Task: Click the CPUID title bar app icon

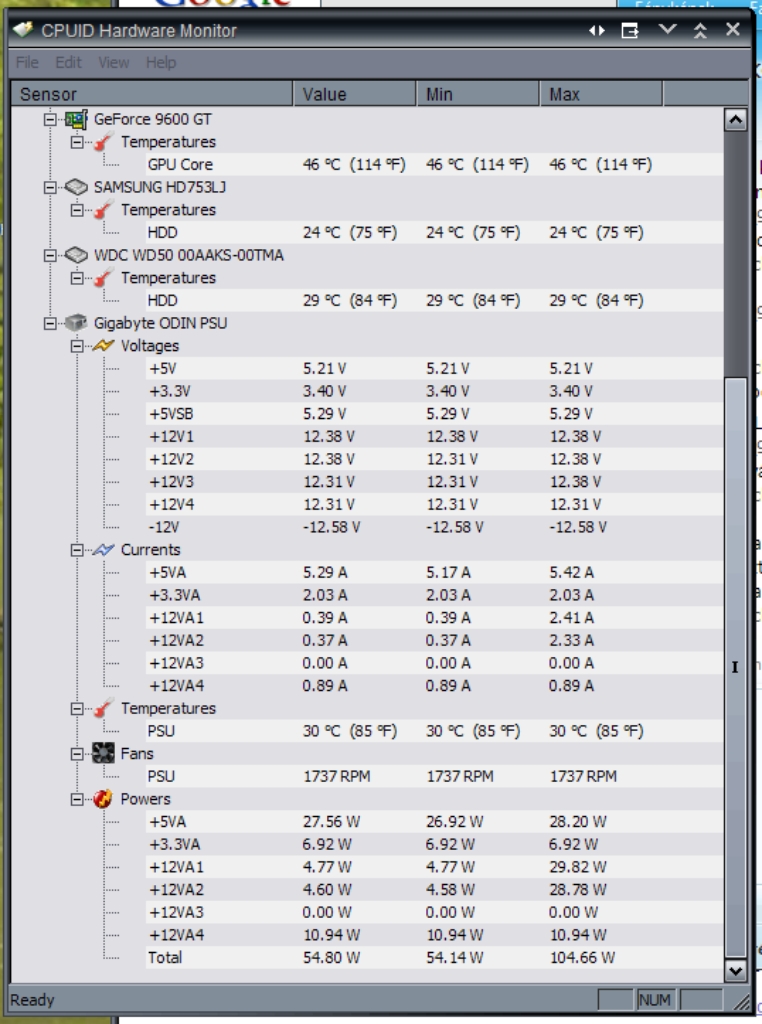Action: click(x=23, y=29)
